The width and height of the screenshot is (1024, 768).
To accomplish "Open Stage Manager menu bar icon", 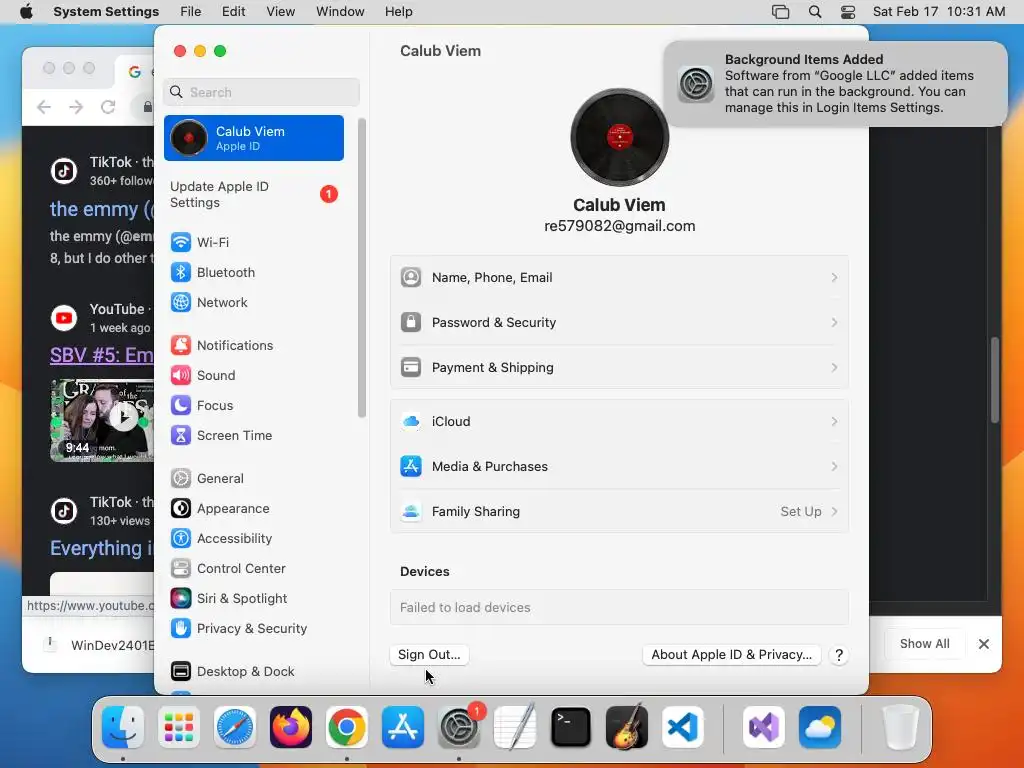I will (x=780, y=12).
